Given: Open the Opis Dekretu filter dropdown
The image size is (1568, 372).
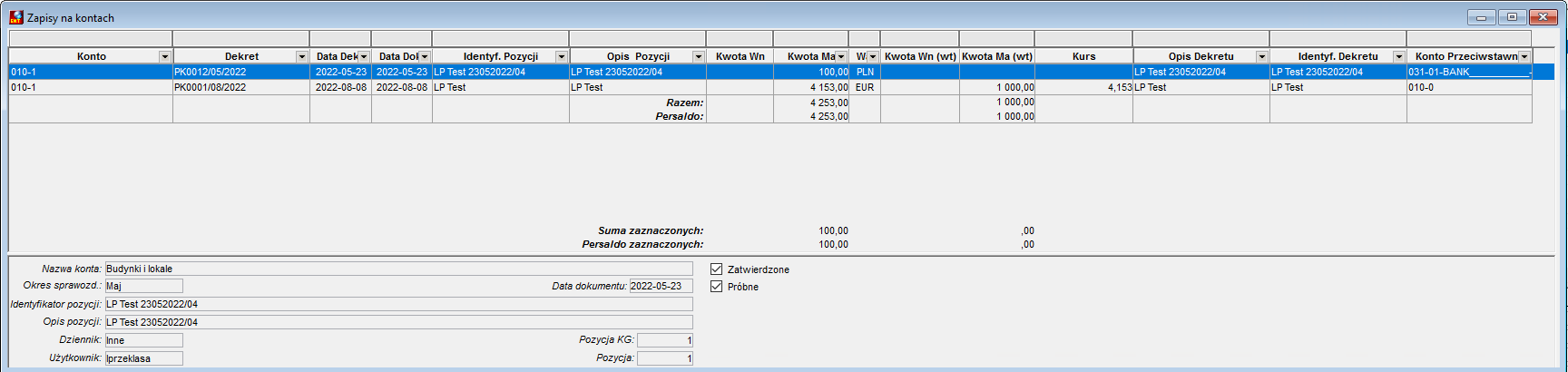Looking at the screenshot, I should click(1262, 56).
